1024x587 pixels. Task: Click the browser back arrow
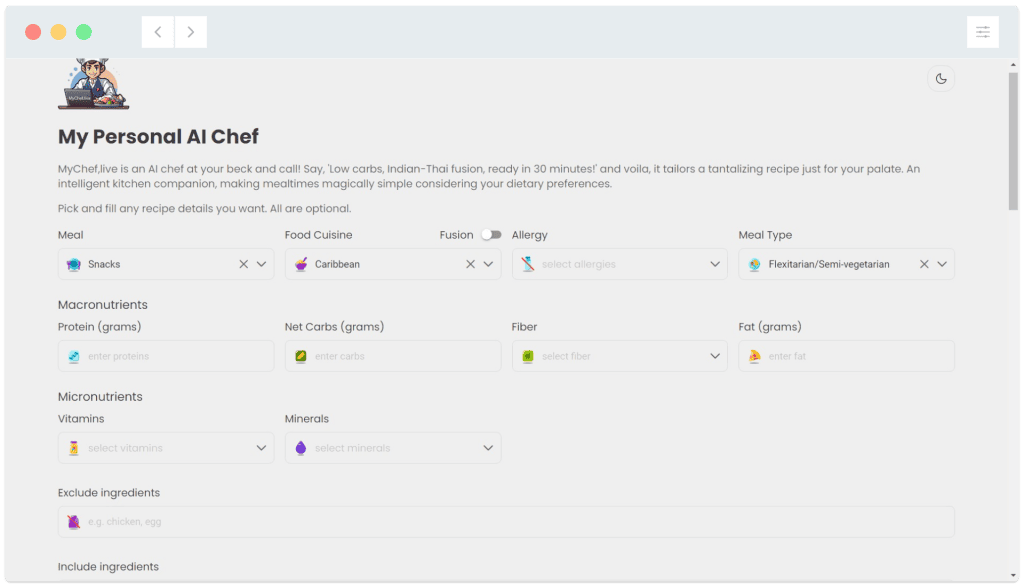158,32
